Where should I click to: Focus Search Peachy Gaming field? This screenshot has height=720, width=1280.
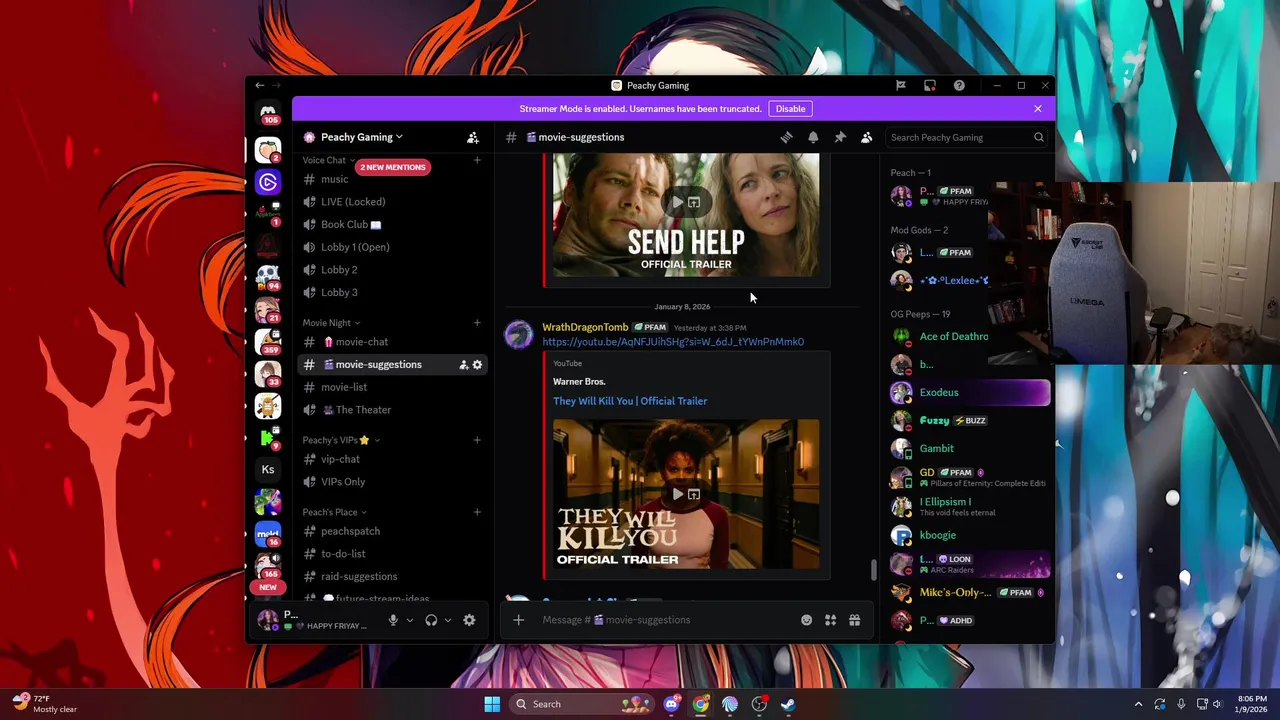966,138
